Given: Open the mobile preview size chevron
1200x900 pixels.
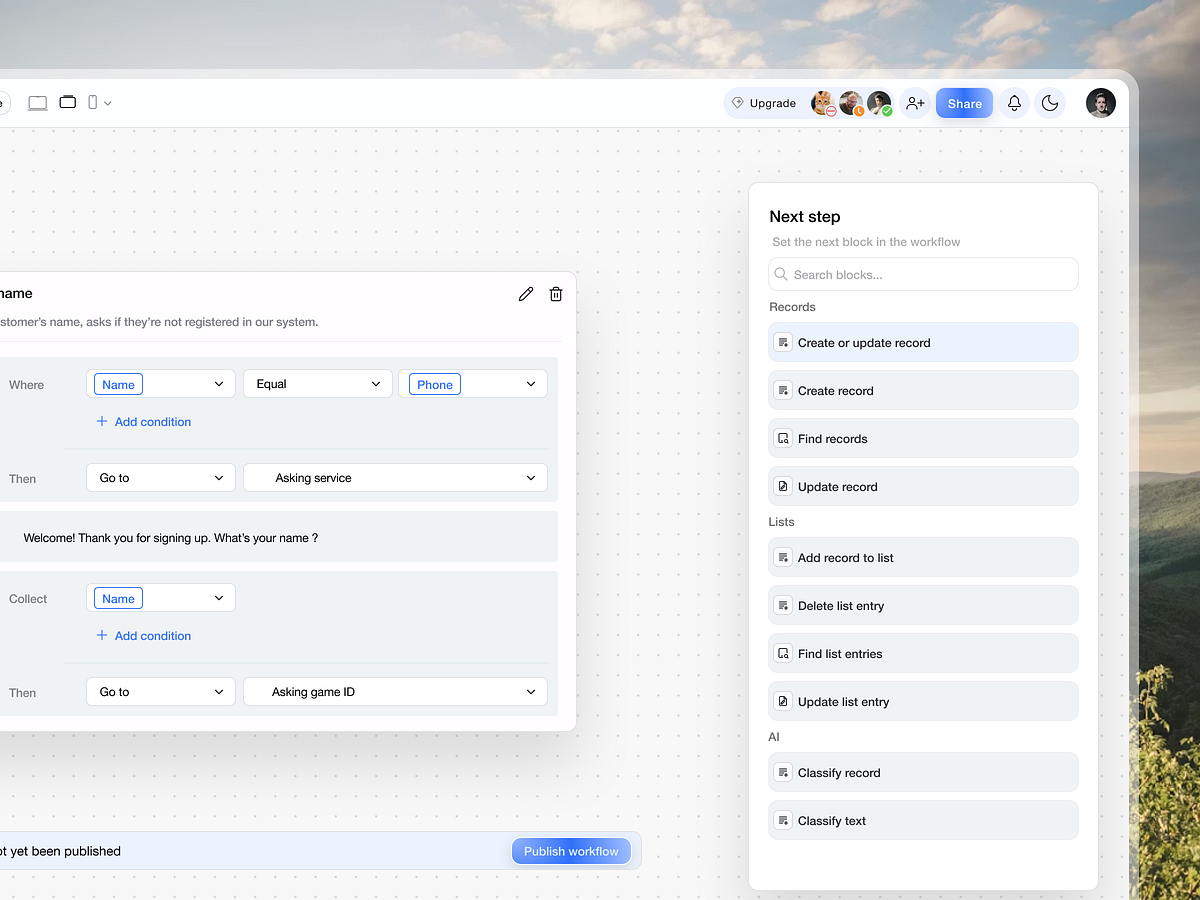Looking at the screenshot, I should point(106,102).
